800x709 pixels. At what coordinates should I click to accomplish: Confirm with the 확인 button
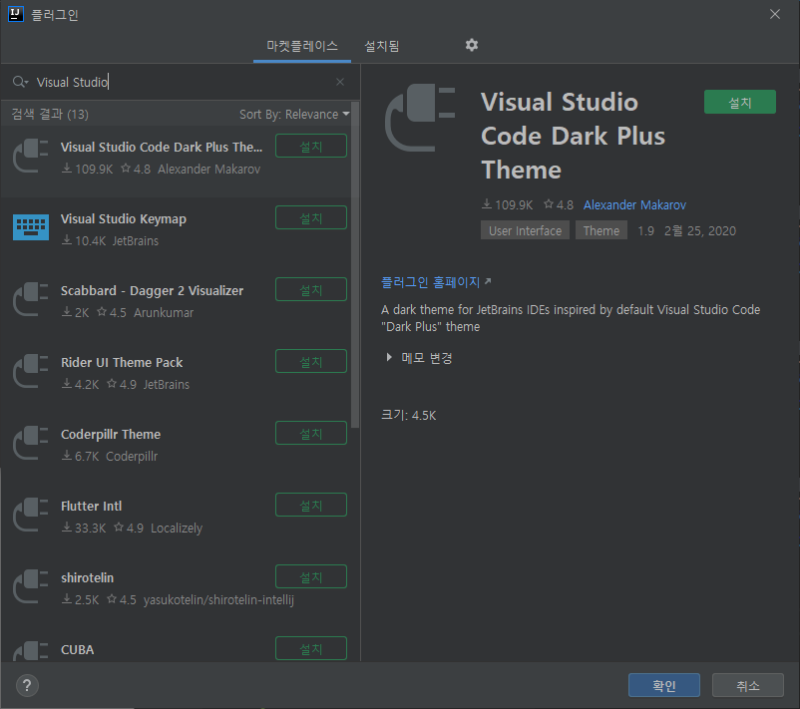pyautogui.click(x=664, y=685)
